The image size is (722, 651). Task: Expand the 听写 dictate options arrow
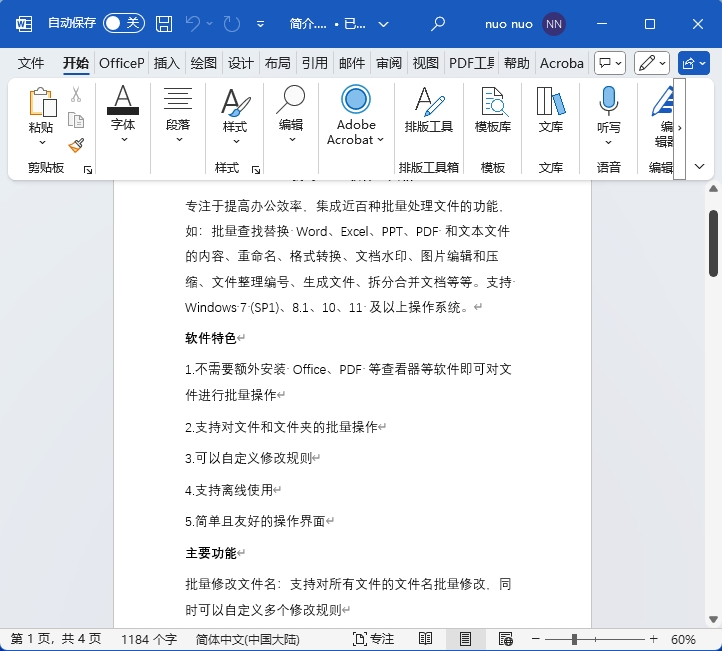pos(608,142)
